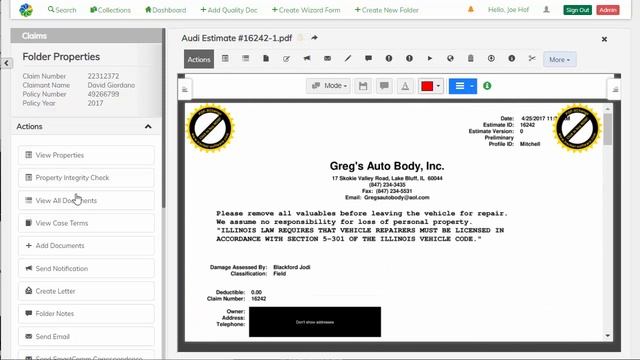The image size is (640, 360).
Task: Click Create Wizard Form in the top navigation
Action: pyautogui.click(x=306, y=10)
